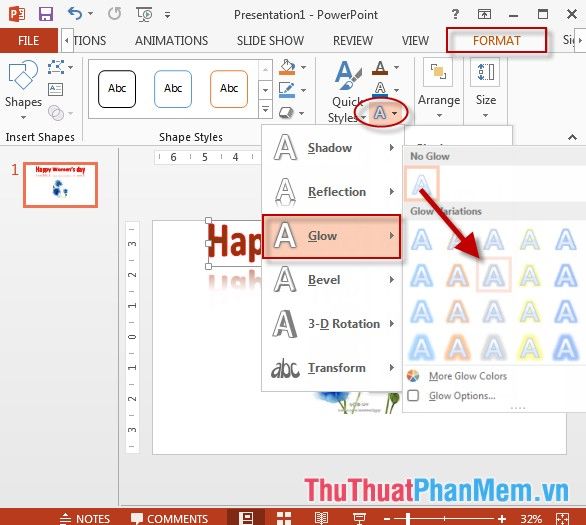
Task: Switch to the SLIDE SHOW tab
Action: pyautogui.click(x=270, y=40)
